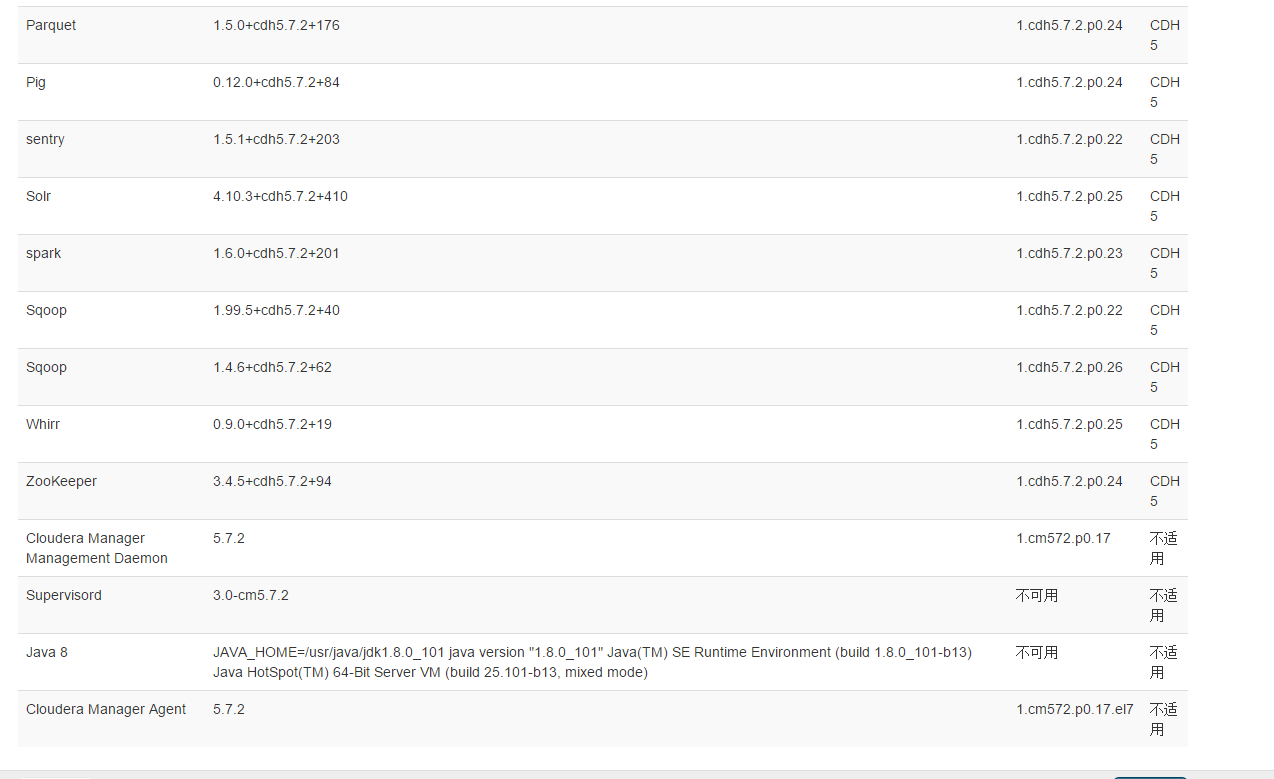Screen dimensions: 1274x779
Task: Select the sentry row name
Action: (x=45, y=139)
